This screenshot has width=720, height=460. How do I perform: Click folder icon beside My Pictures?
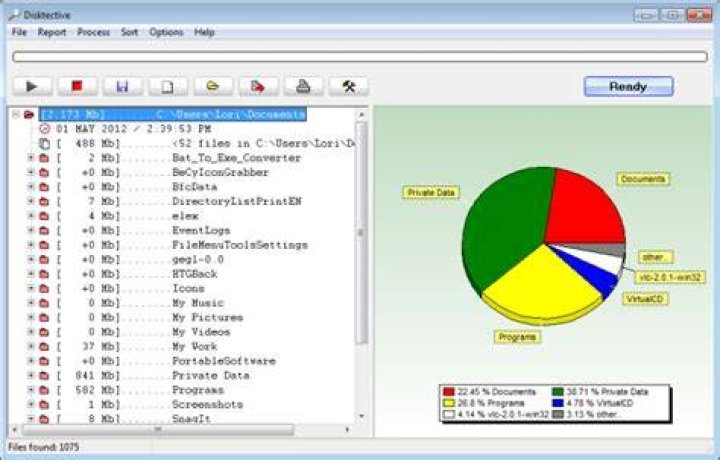44,318
